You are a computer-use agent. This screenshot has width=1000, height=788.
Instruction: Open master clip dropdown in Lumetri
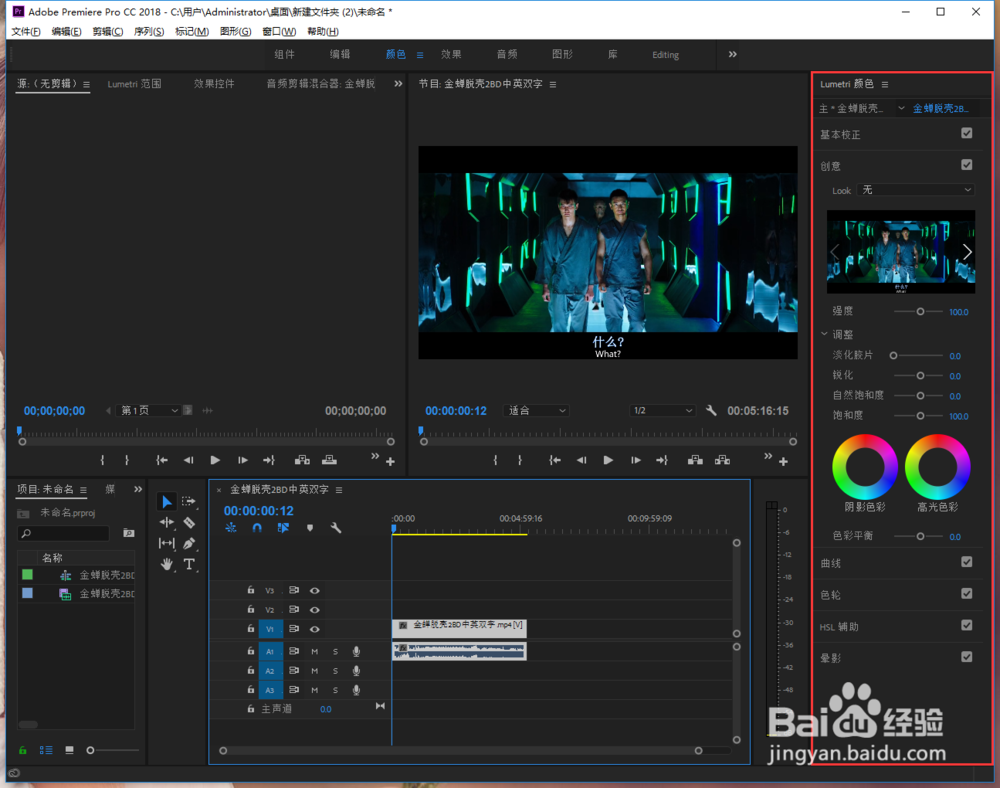(x=901, y=108)
